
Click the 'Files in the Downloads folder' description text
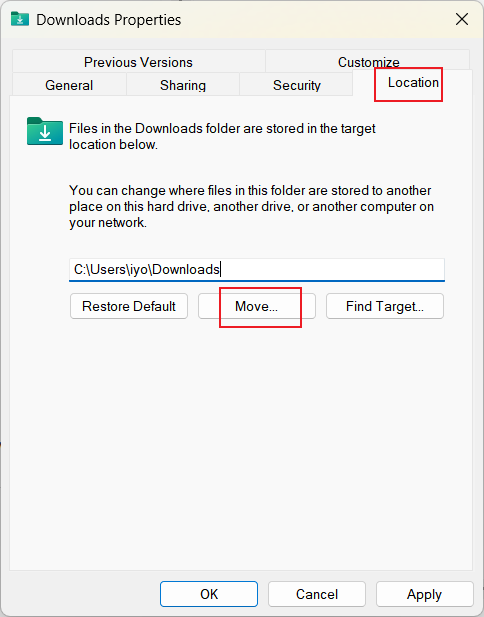pyautogui.click(x=222, y=137)
